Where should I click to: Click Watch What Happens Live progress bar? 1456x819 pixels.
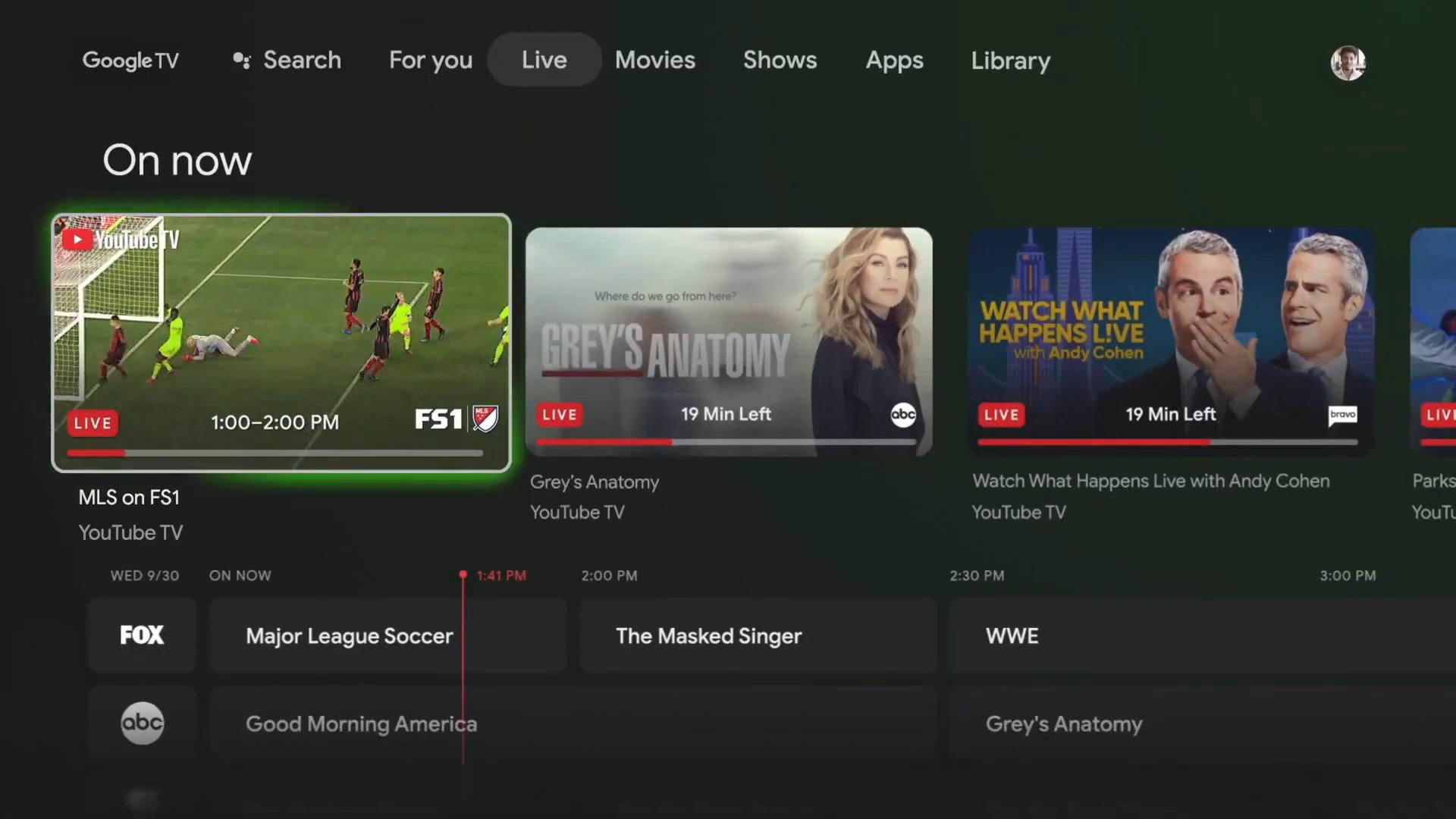(x=1168, y=441)
